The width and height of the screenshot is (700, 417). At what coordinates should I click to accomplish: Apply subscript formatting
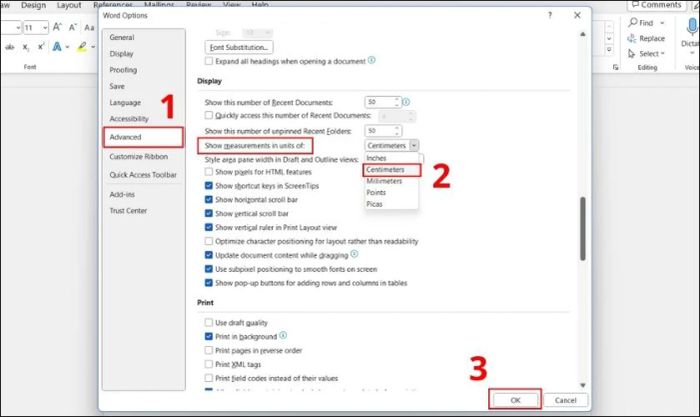coord(26,47)
